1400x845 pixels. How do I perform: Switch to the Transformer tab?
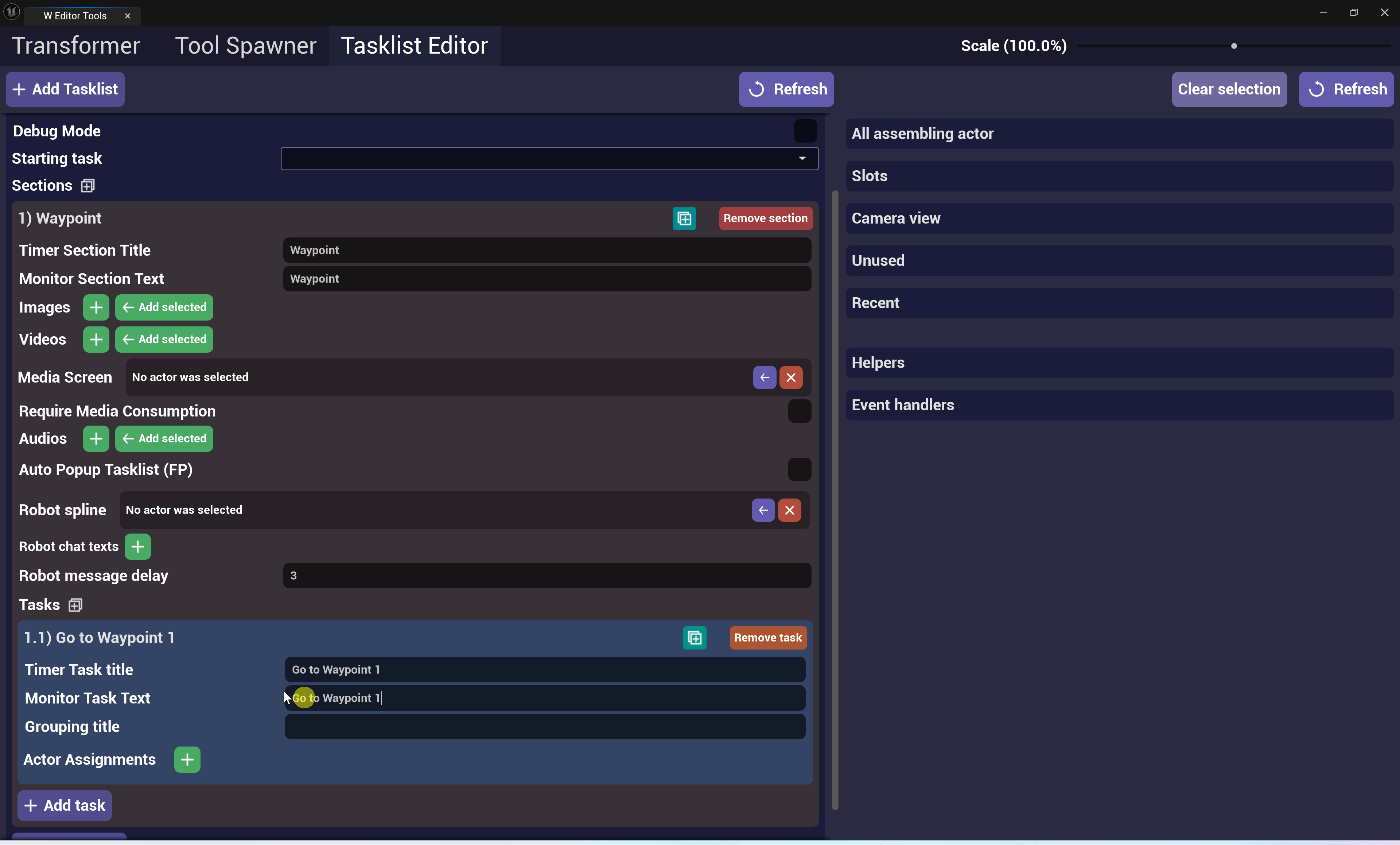point(75,46)
